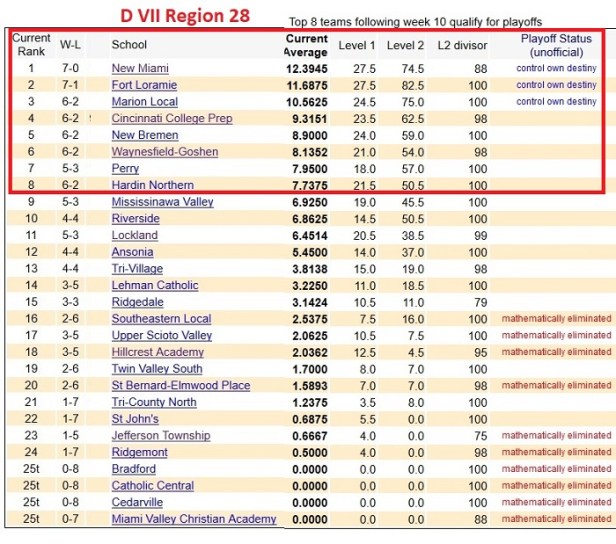Open Marion Local school page
The height and width of the screenshot is (544, 616).
click(145, 102)
